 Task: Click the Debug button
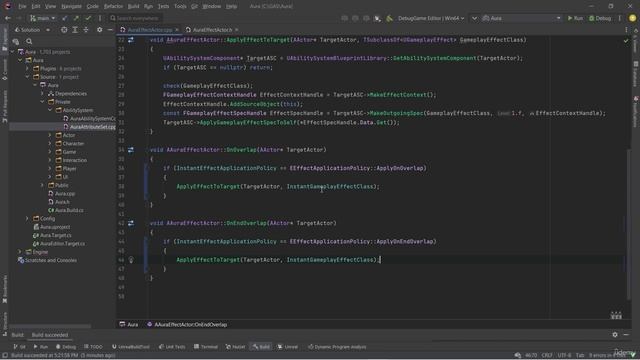pyautogui.click(x=600, y=18)
